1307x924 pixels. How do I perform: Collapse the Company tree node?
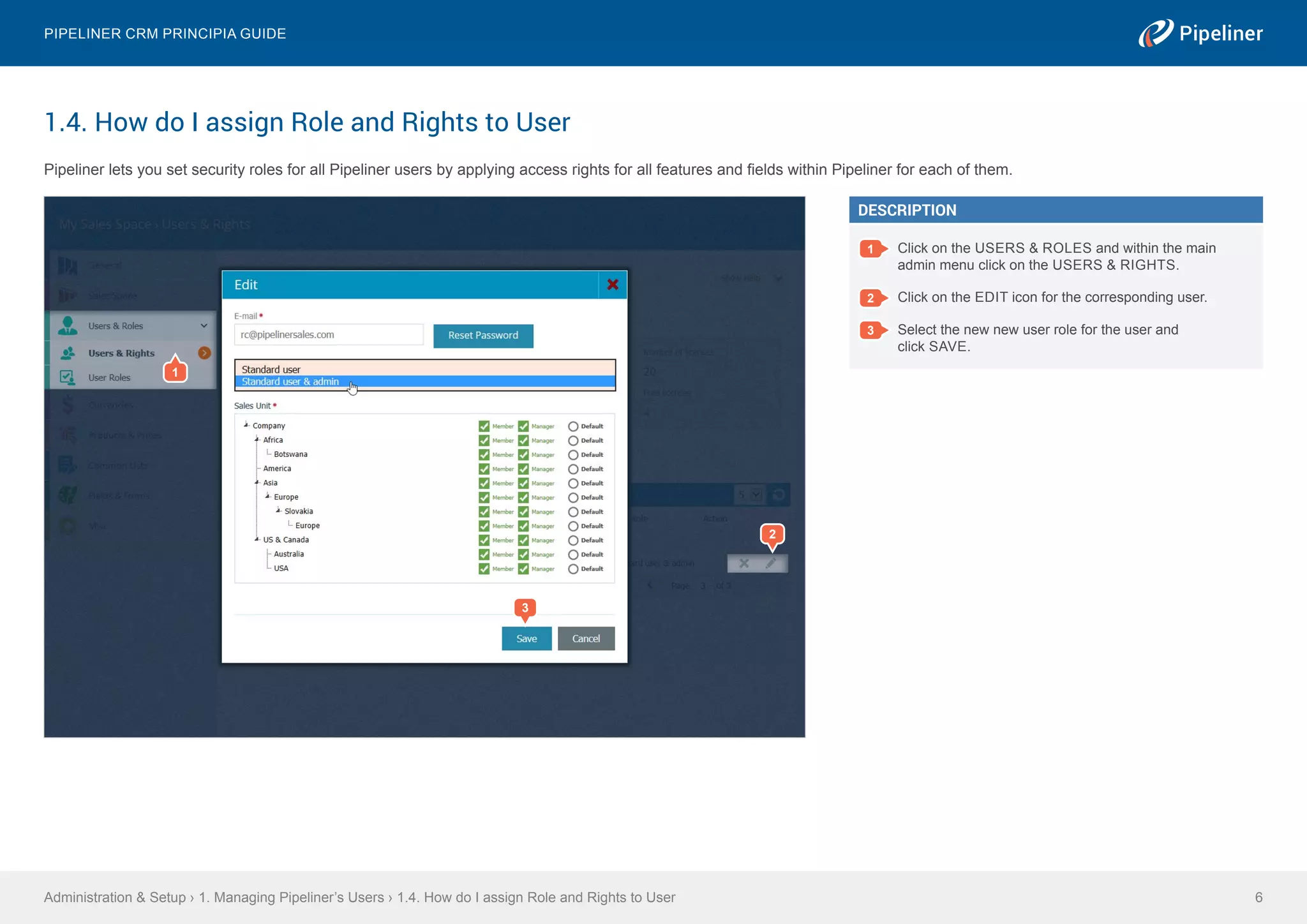point(246,424)
